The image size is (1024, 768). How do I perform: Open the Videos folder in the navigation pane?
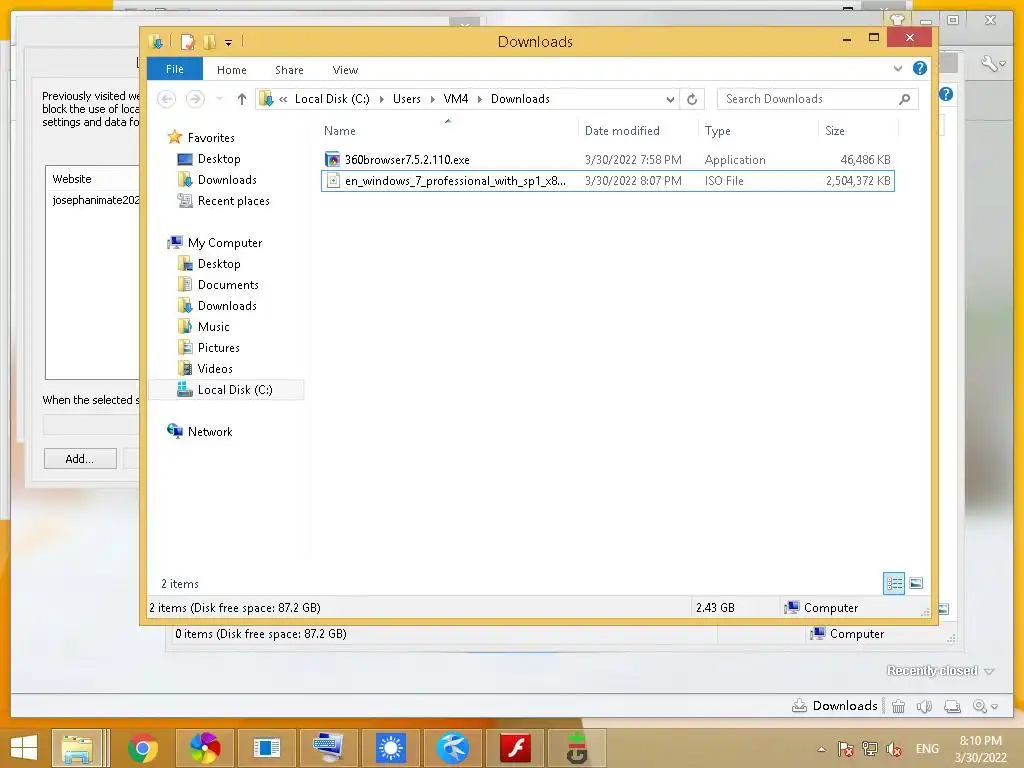[215, 368]
